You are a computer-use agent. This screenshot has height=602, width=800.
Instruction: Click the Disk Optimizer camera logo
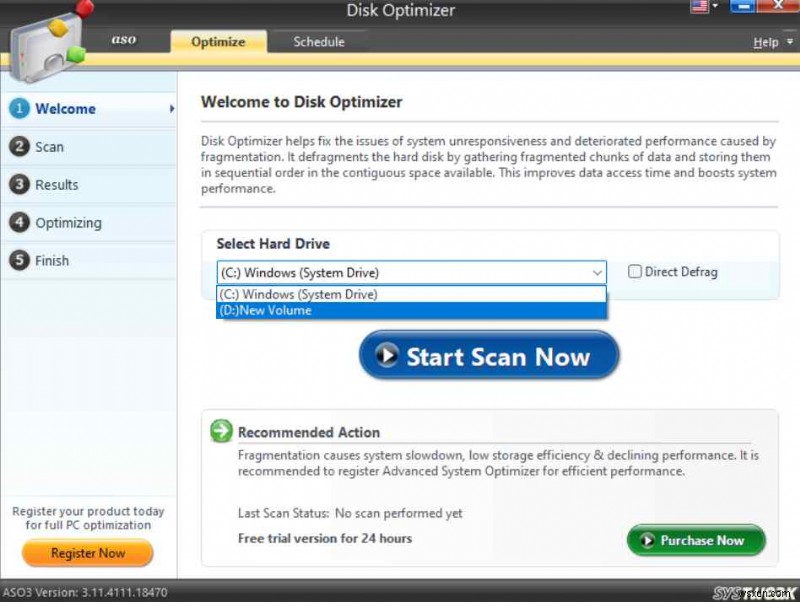tap(45, 45)
